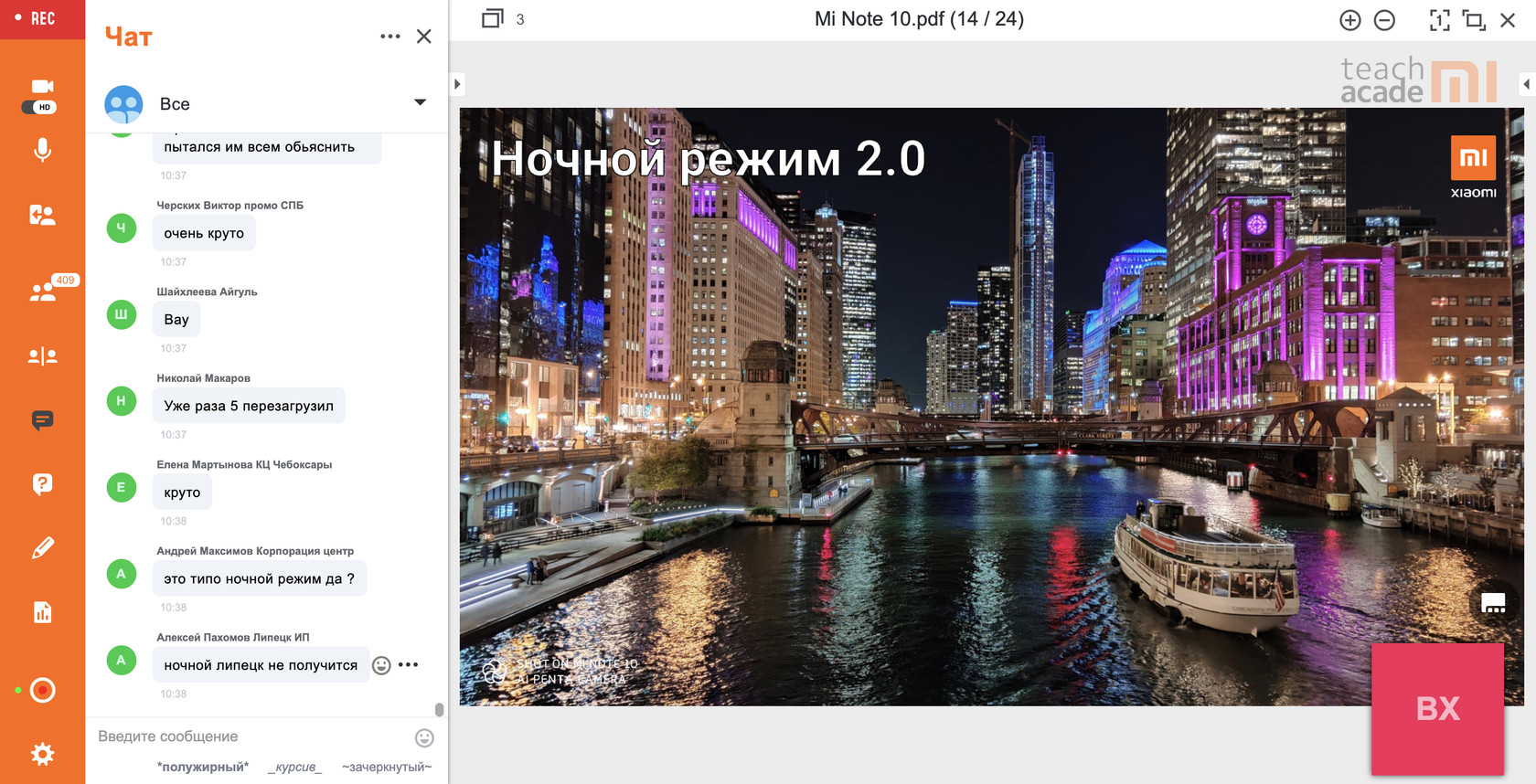Click sender name 'Николай Макаров'
Viewport: 1536px width, 784px height.
pyautogui.click(x=203, y=378)
